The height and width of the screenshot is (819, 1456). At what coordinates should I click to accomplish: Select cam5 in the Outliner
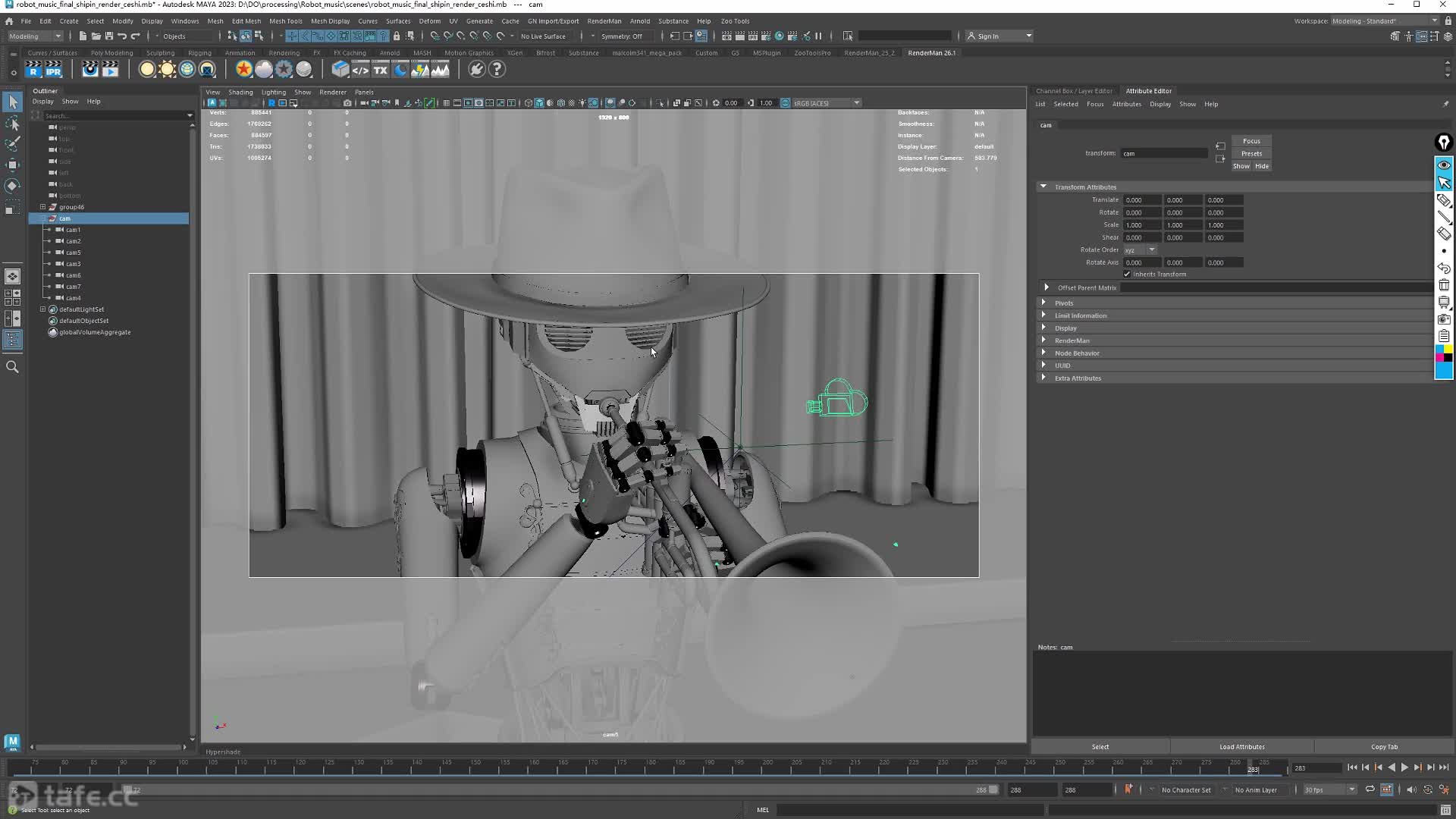74,253
